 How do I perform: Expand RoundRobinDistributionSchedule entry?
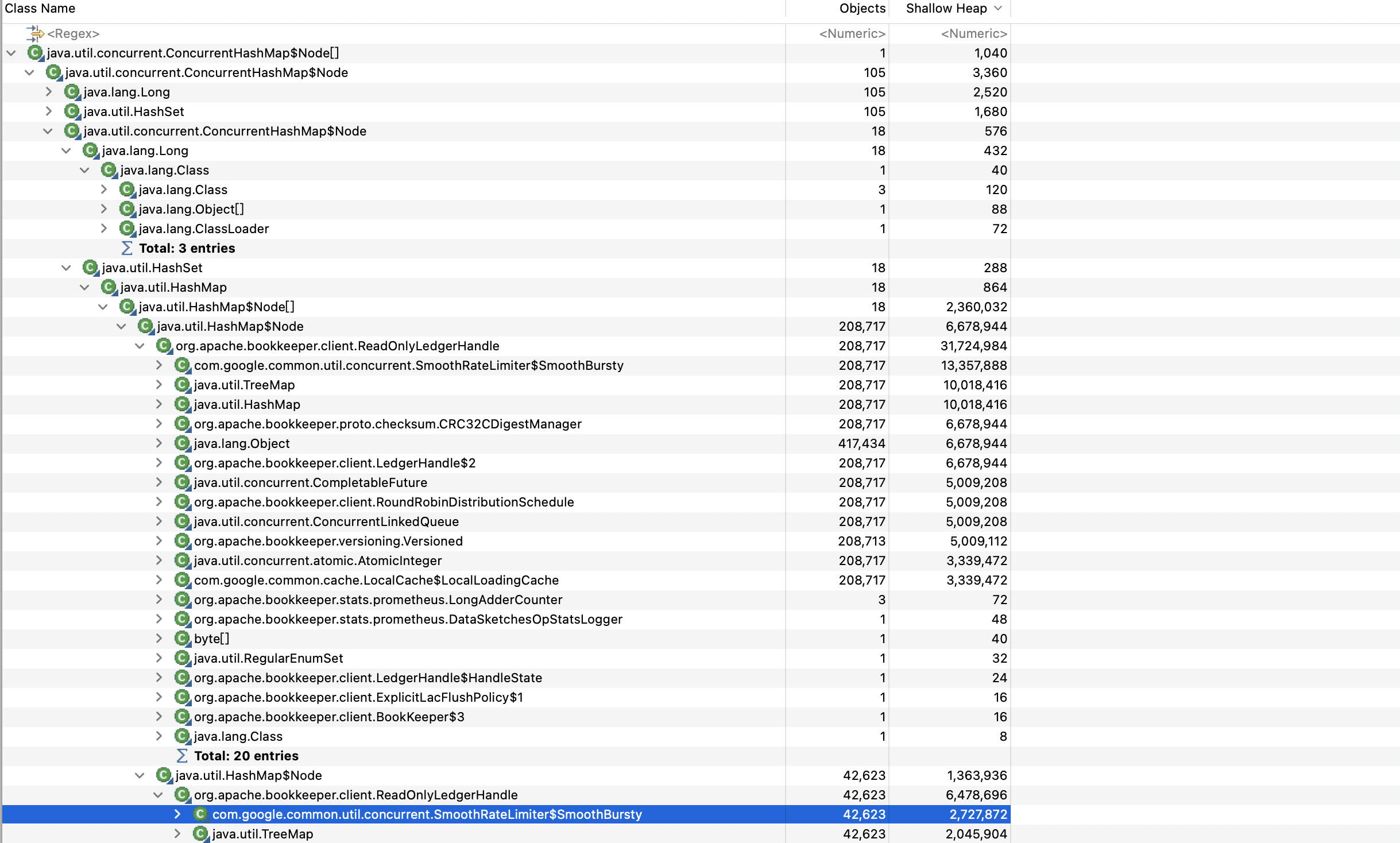click(159, 502)
